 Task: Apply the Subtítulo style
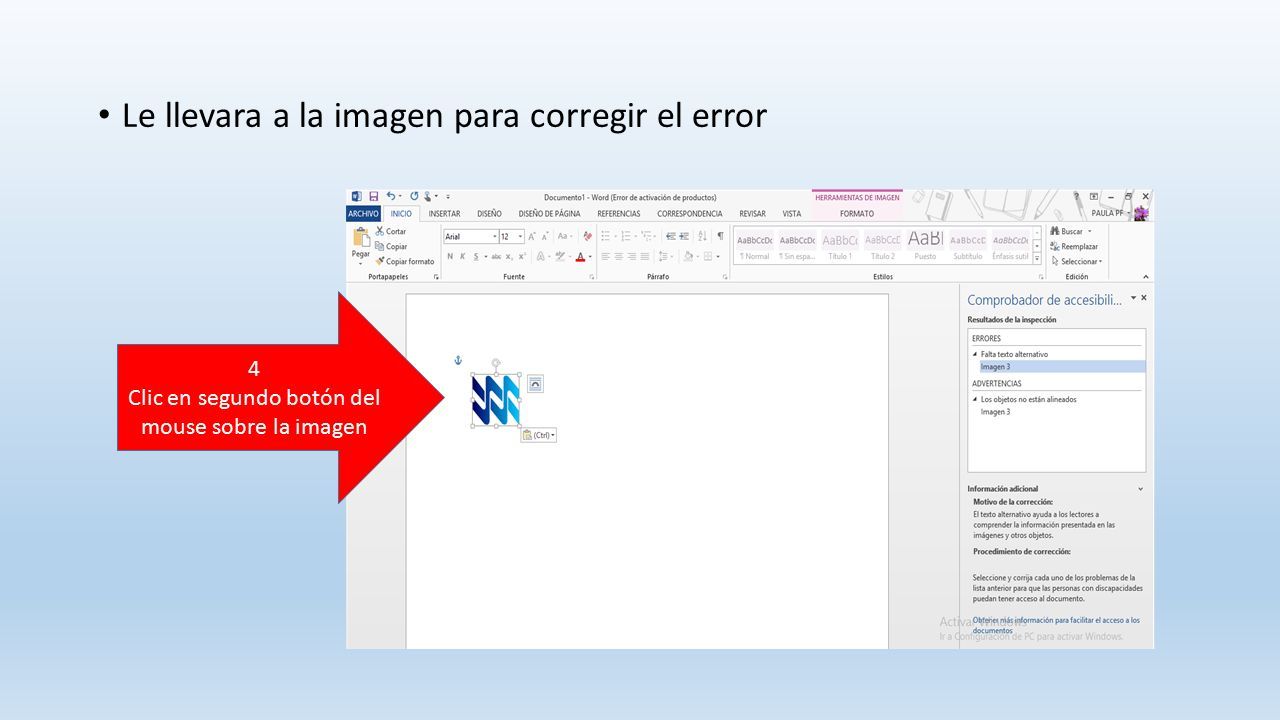(968, 246)
